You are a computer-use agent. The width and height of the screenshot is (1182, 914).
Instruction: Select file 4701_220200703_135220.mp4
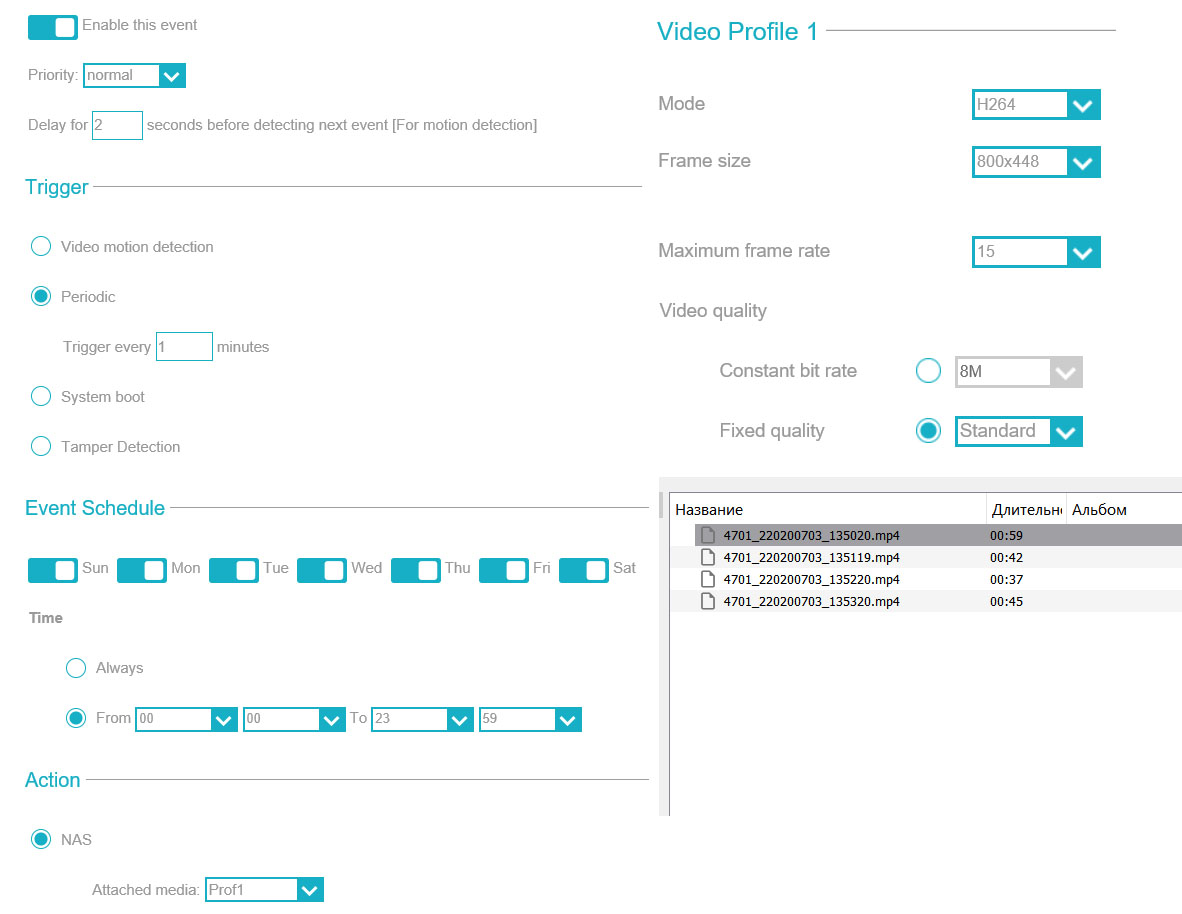[x=811, y=579]
